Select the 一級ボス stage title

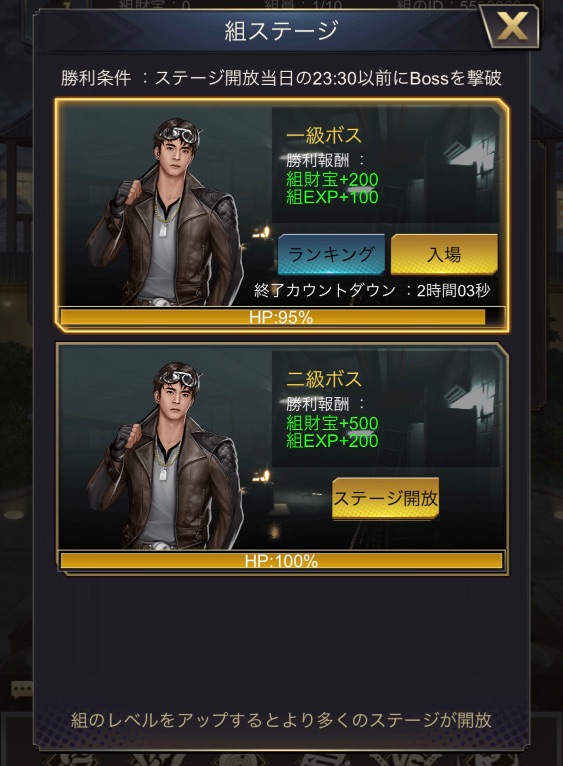pyautogui.click(x=324, y=135)
